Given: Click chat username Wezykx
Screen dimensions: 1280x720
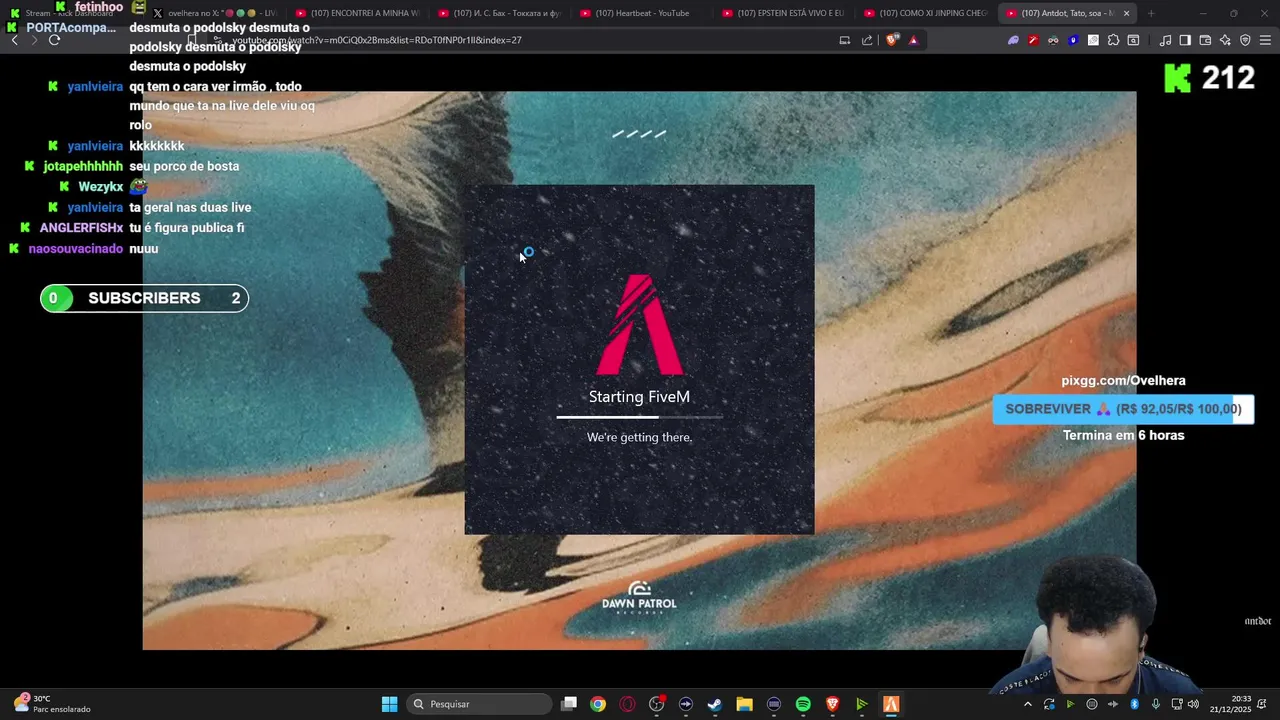Looking at the screenshot, I should 101,187.
